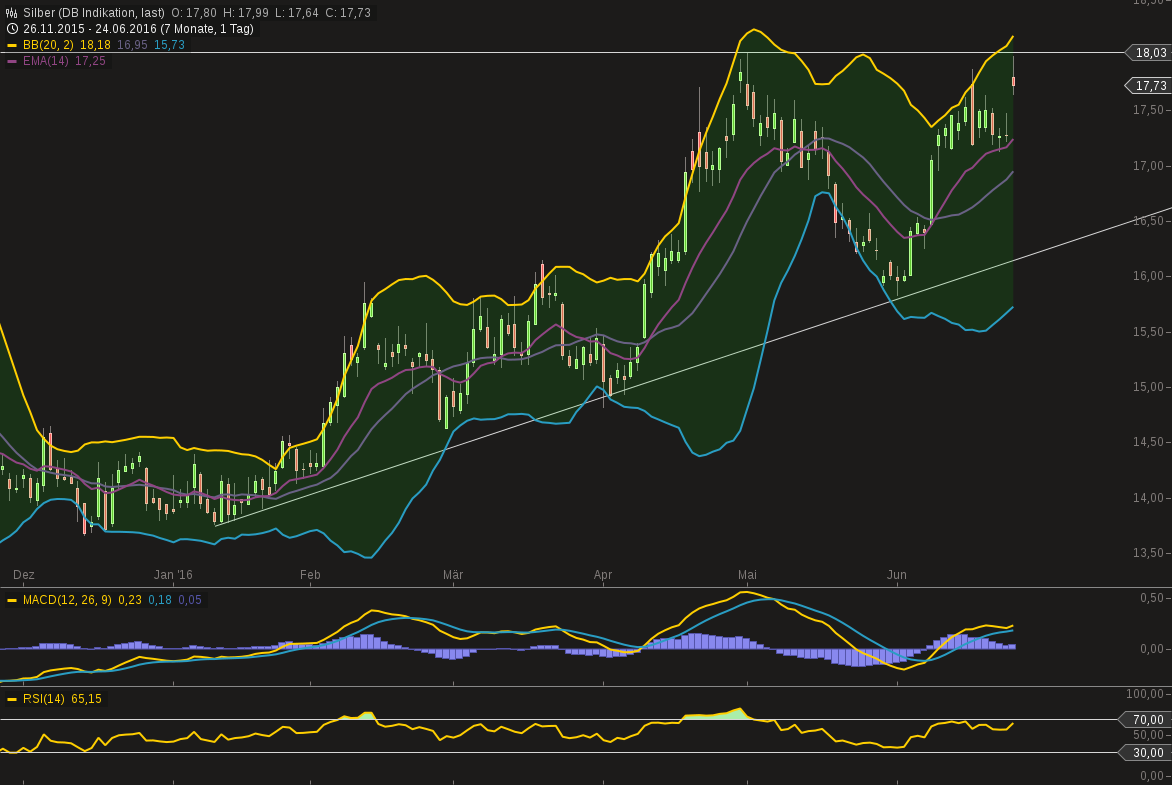Toggle the MACD(12, 26, 9) indicator legend

[70, 599]
